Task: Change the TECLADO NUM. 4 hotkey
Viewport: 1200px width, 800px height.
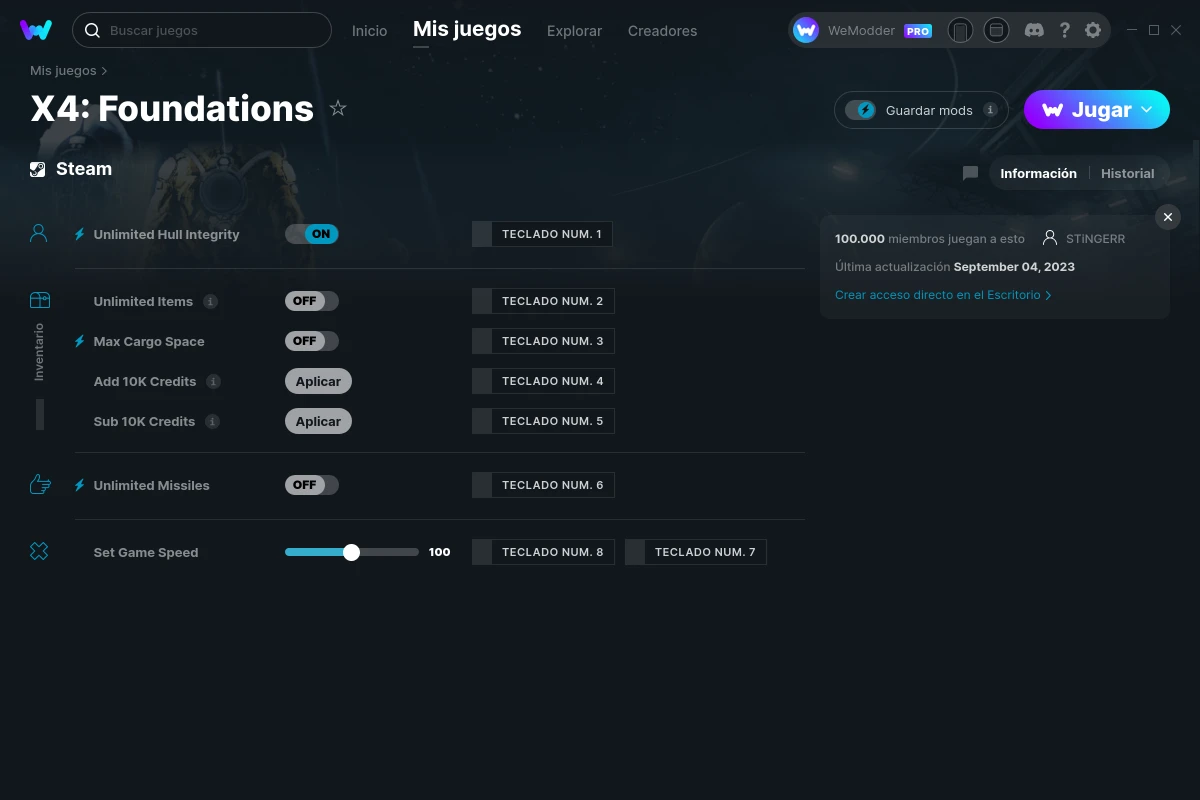Action: [x=543, y=381]
